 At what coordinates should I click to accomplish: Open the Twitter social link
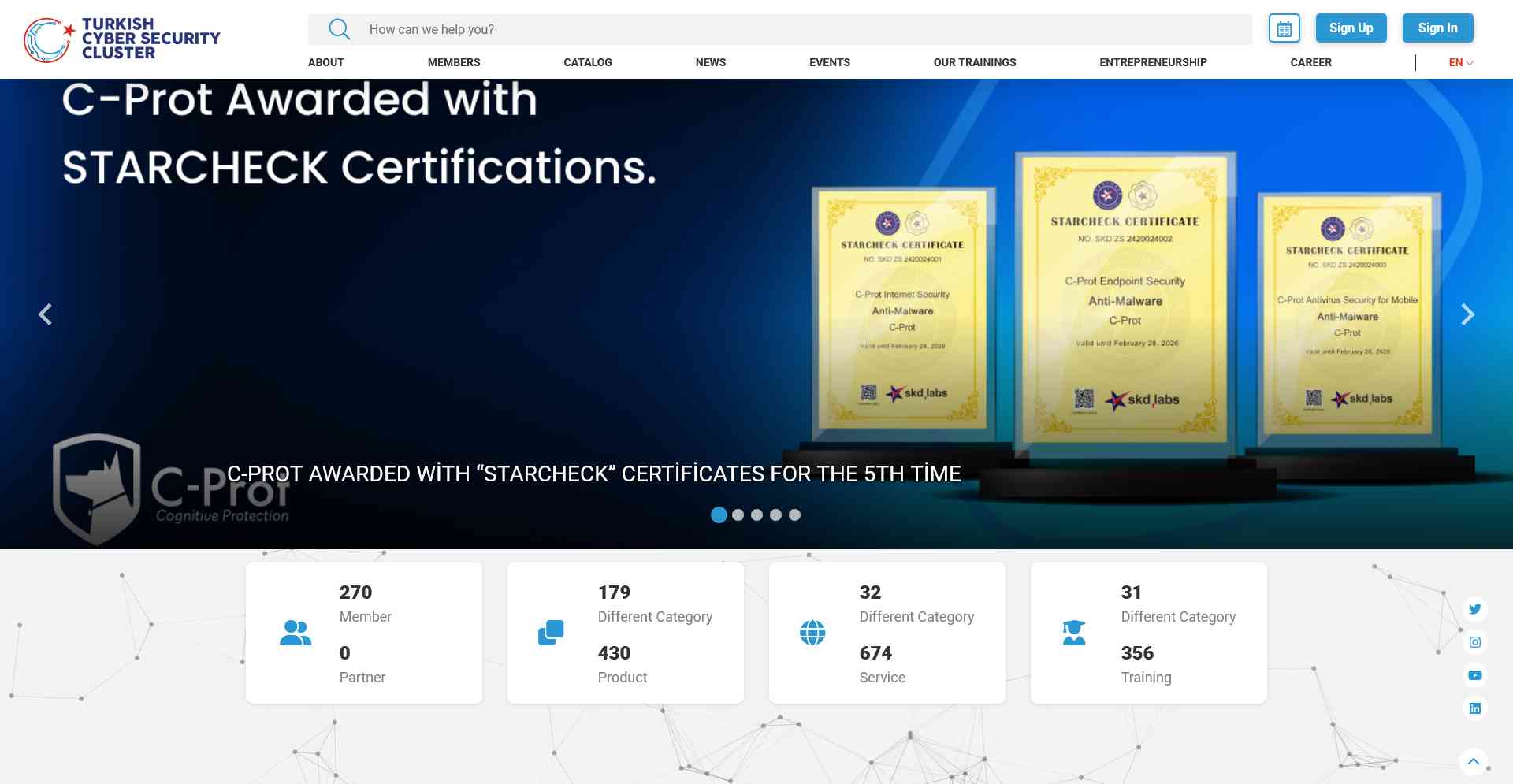coord(1474,609)
